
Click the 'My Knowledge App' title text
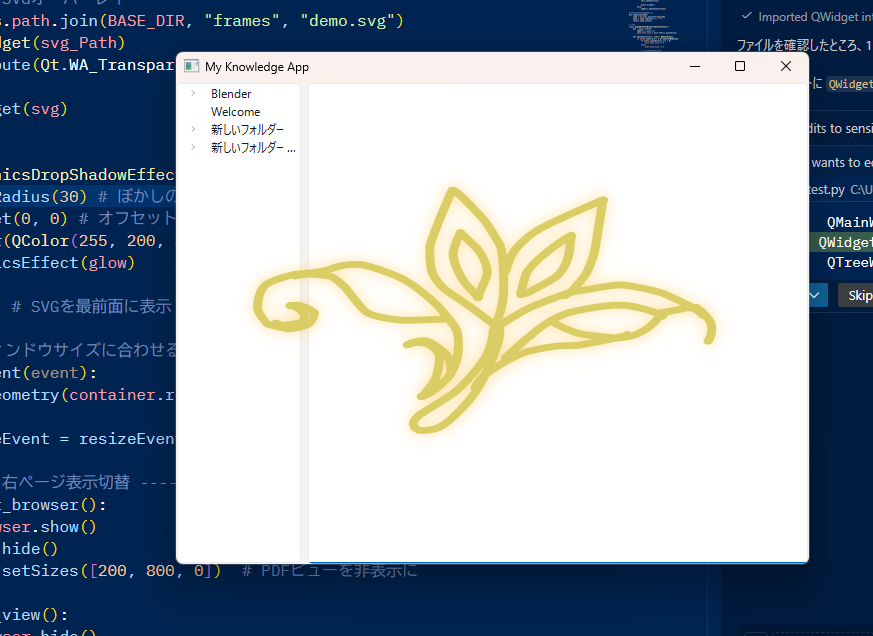pyautogui.click(x=257, y=67)
